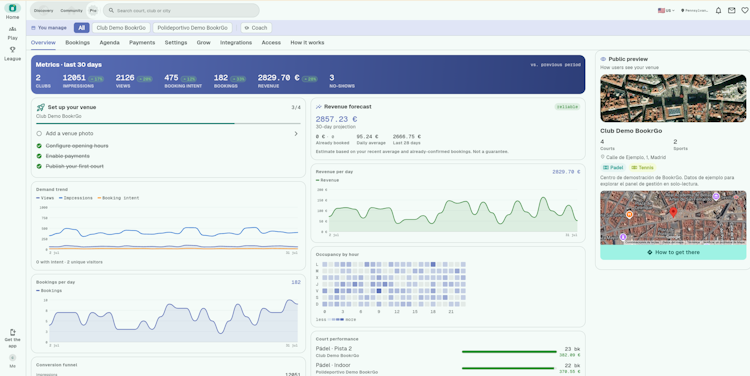Screen dimensions: 750x376
Task: Open the messages envelope icon
Action: [731, 11]
